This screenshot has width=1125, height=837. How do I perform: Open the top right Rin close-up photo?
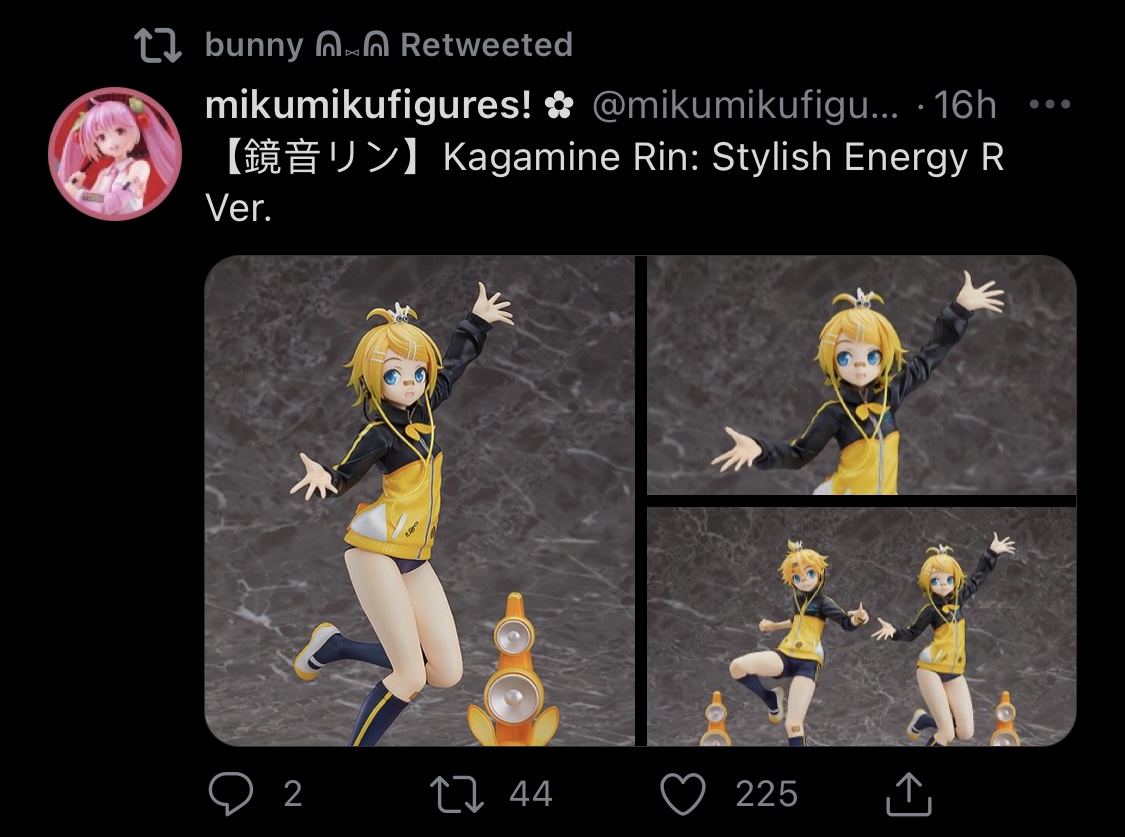pos(861,375)
